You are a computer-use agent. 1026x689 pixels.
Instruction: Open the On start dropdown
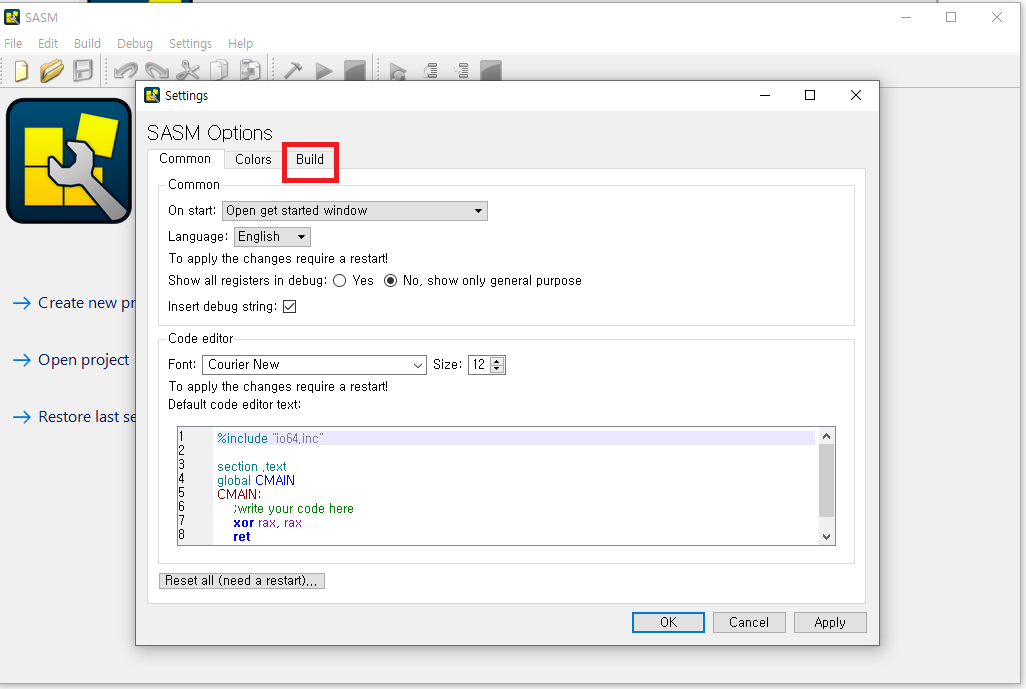355,211
